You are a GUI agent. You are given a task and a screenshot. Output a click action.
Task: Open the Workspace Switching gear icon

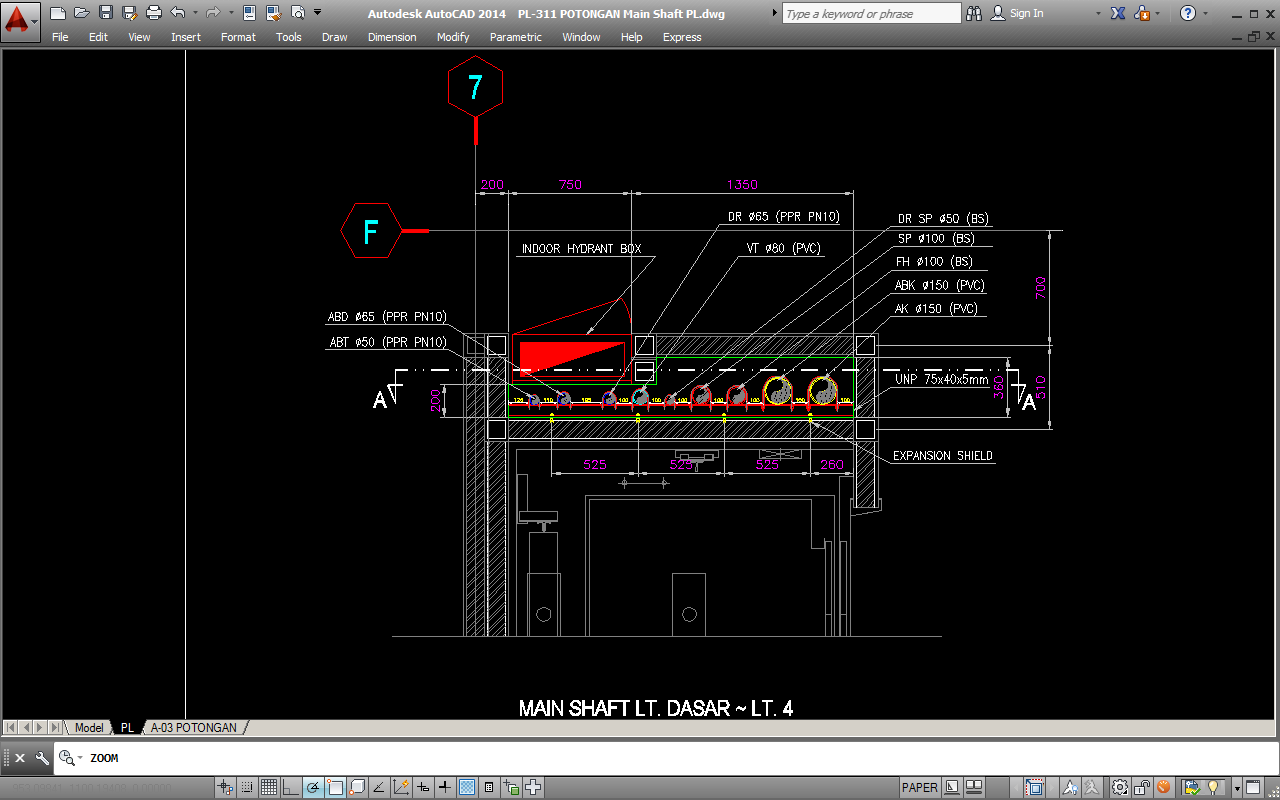point(1117,787)
